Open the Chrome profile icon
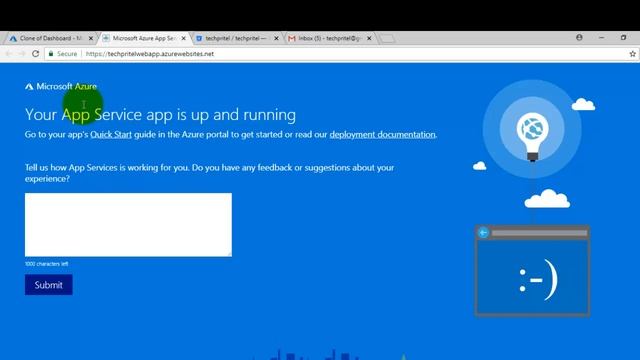Viewport: 640px width, 360px height. pos(579,38)
